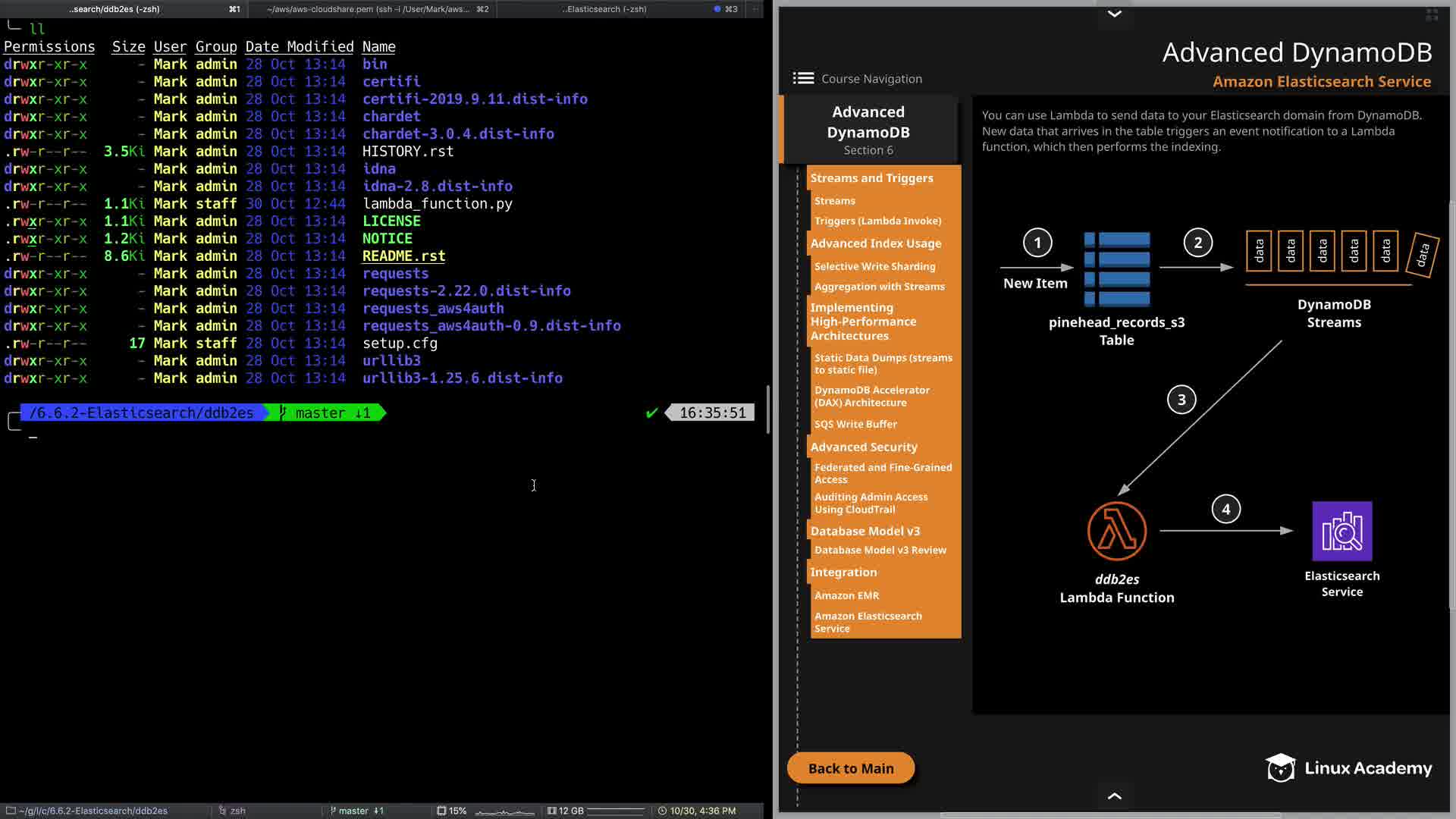Expand the top chevron panel
The image size is (1456, 819).
[x=1114, y=14]
